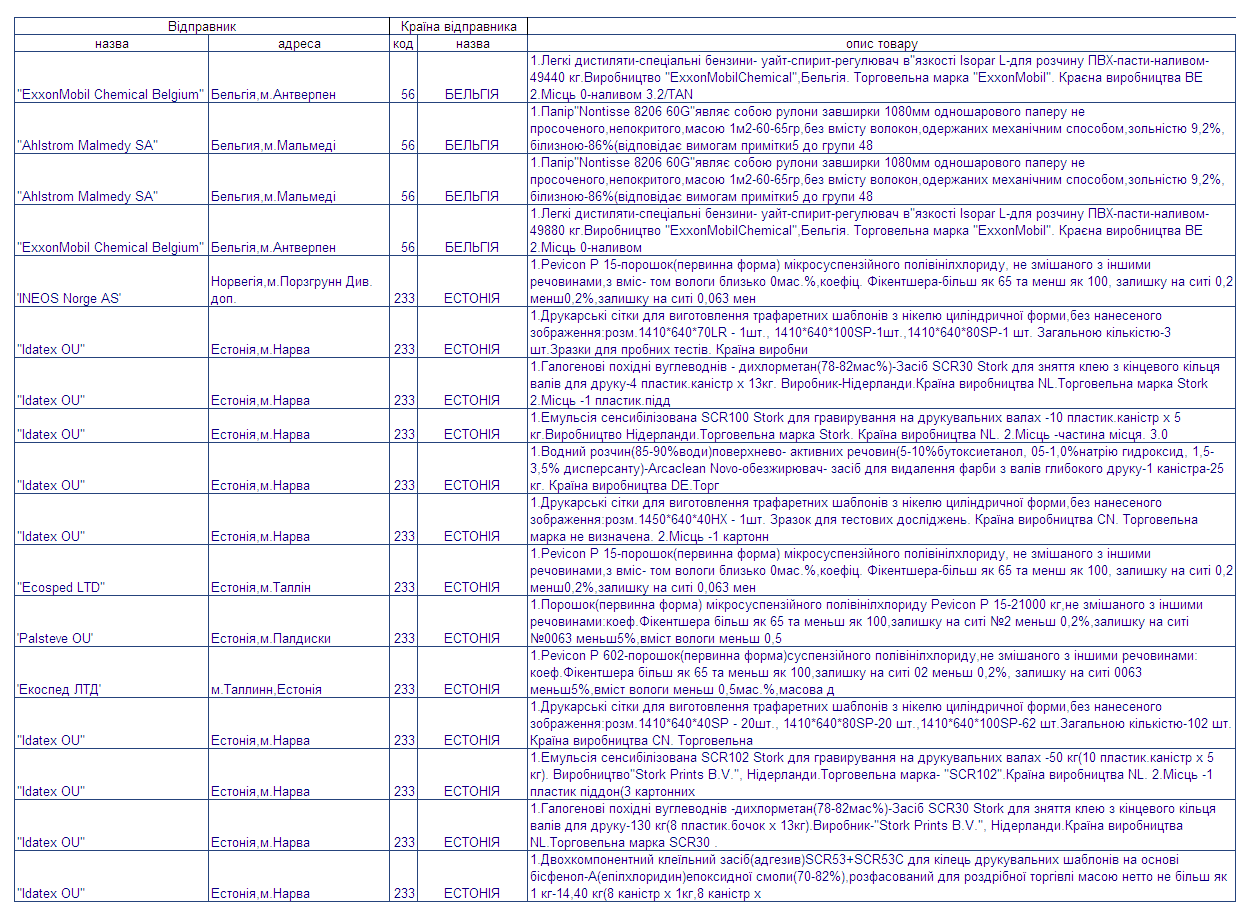The image size is (1252, 902).
Task: Click the description cell mentioning 'Емульсія сенсибілізована SCR100 Stork'
Action: pyautogui.click(x=881, y=425)
